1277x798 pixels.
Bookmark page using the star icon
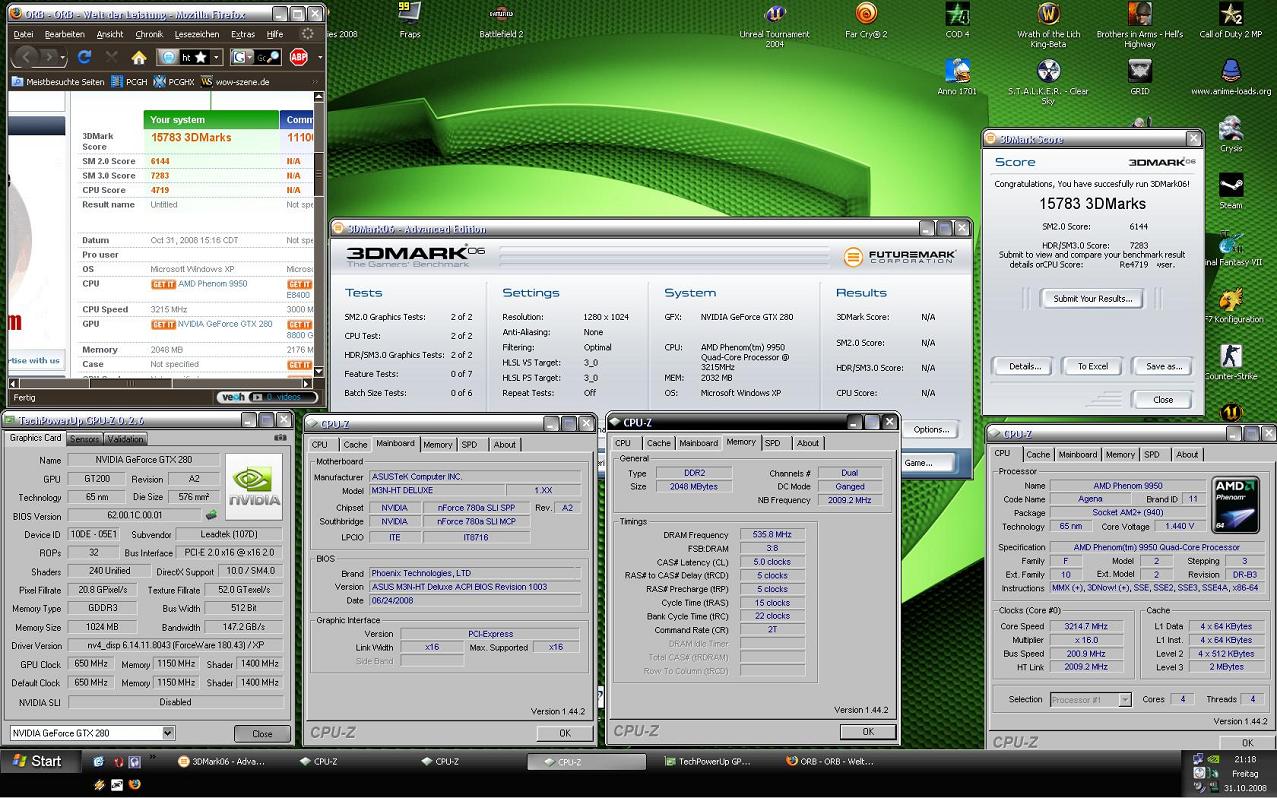pos(201,57)
